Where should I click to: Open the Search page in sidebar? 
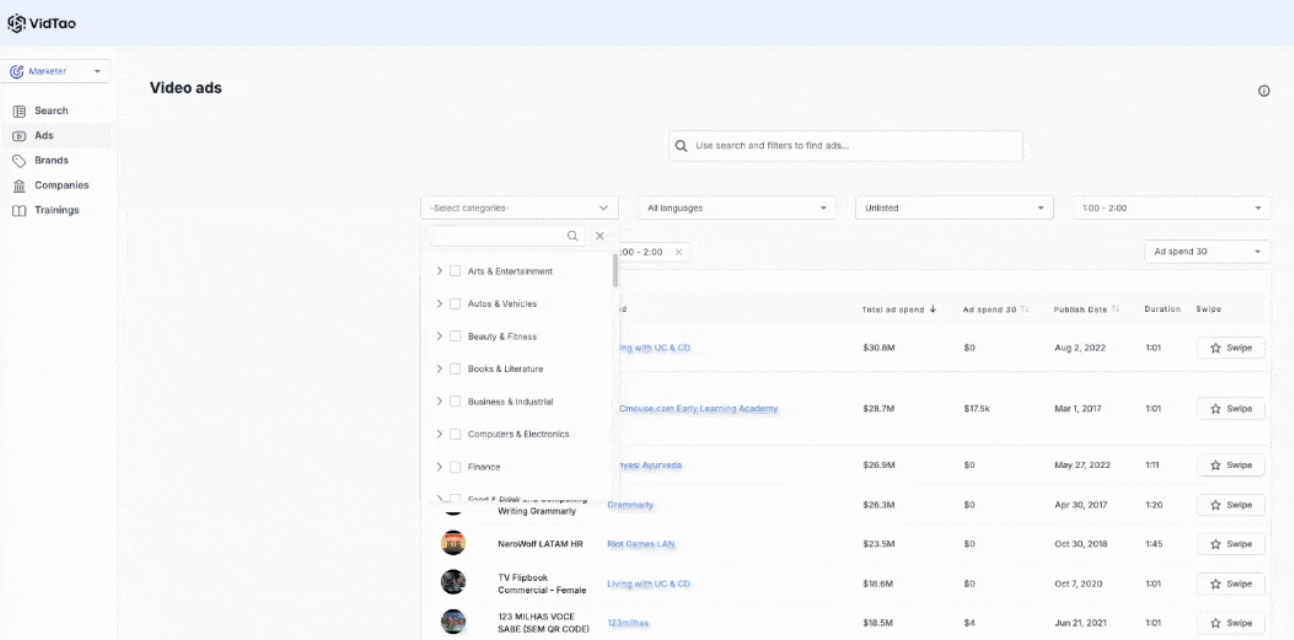(51, 111)
